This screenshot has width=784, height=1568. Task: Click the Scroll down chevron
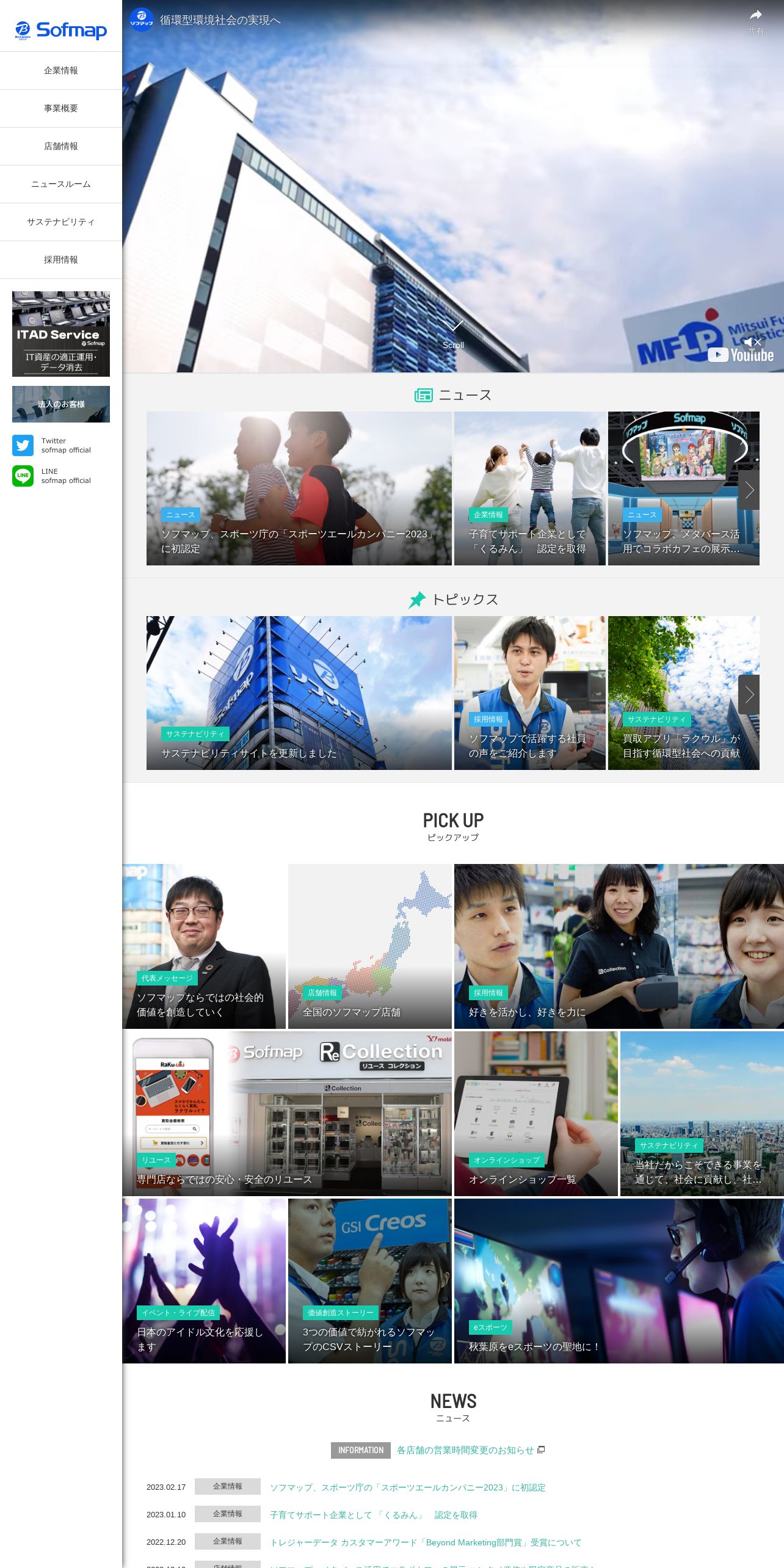click(453, 325)
